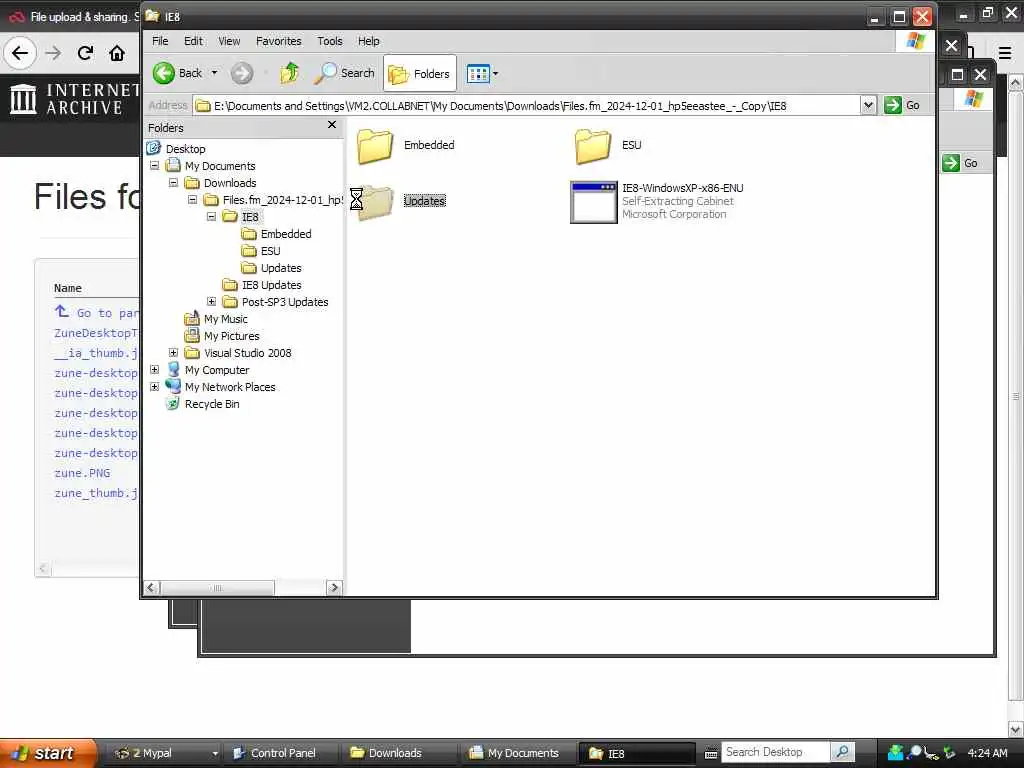The width and height of the screenshot is (1024, 768).
Task: Open the Views button menu
Action: pos(482,74)
